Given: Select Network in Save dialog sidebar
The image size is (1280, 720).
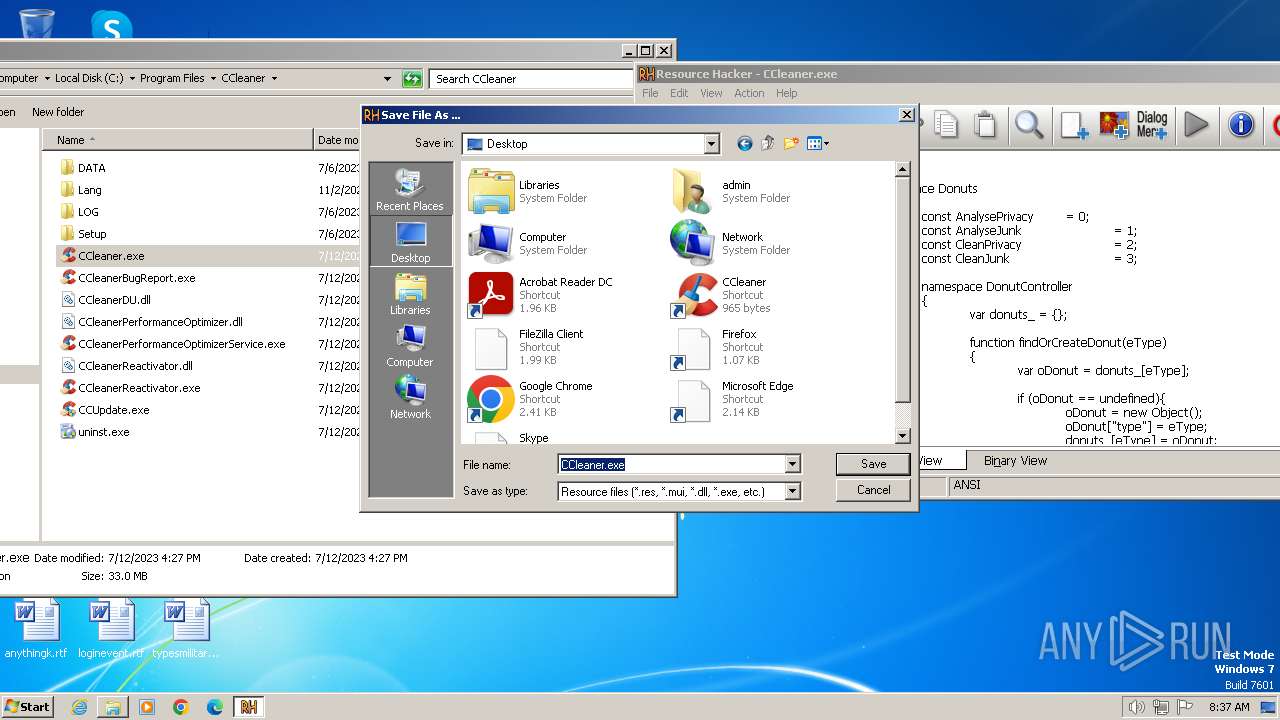Looking at the screenshot, I should tap(410, 398).
